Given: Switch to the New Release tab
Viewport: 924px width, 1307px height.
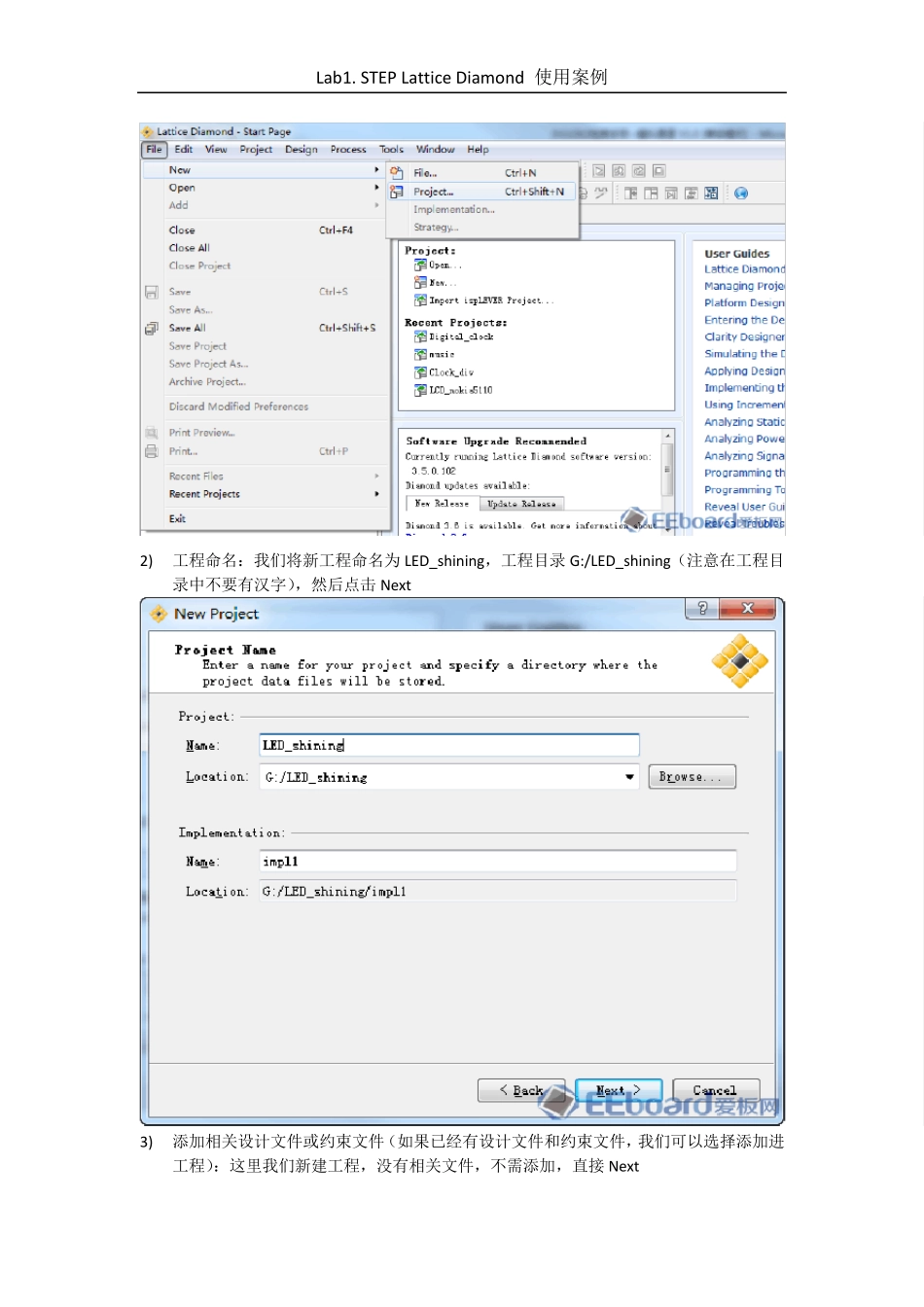Looking at the screenshot, I should [442, 504].
